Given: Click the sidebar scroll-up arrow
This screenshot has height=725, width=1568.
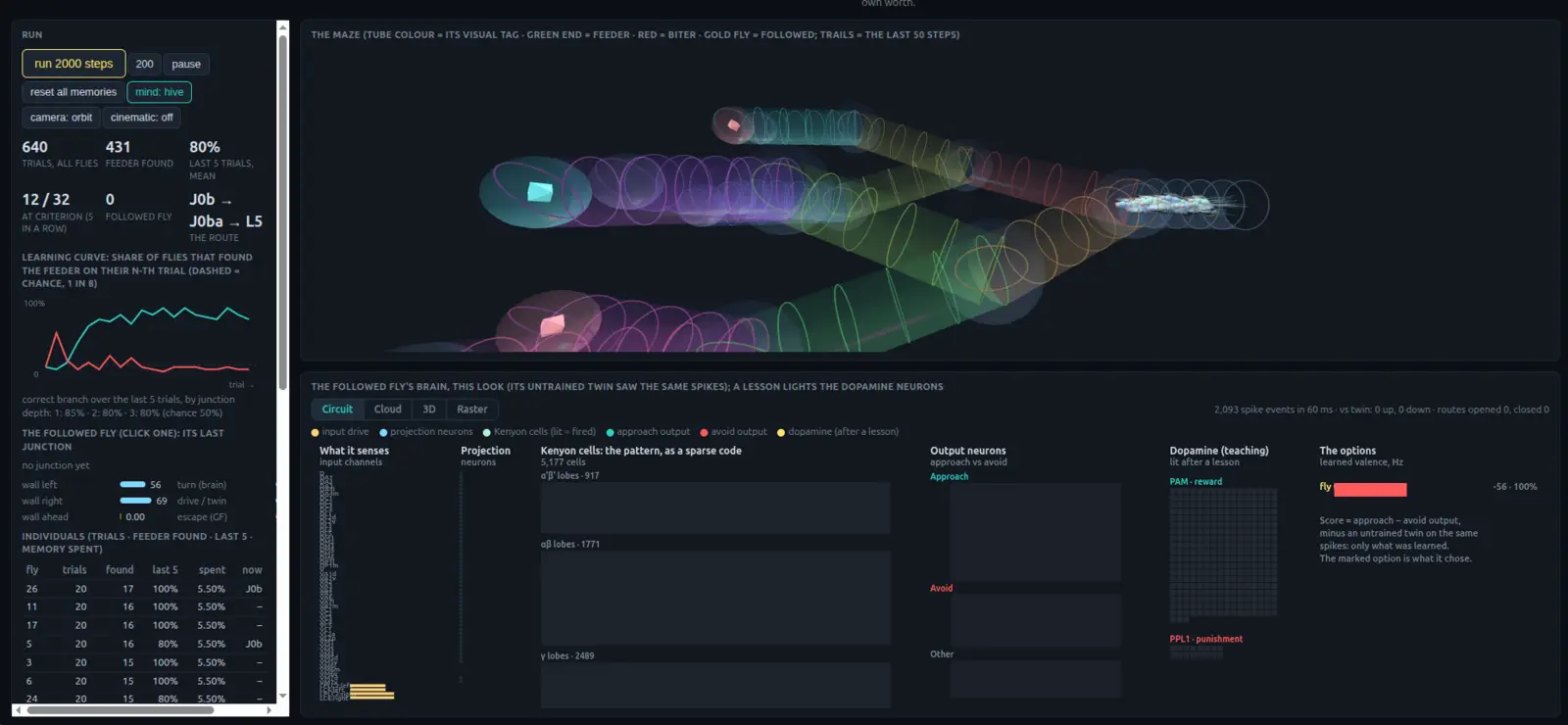Looking at the screenshot, I should 283,27.
